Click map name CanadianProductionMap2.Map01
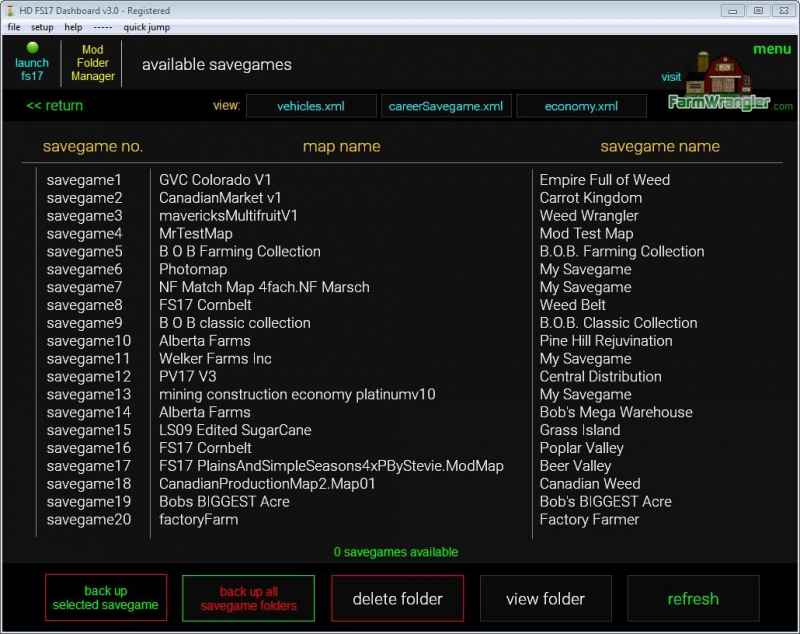 [x=267, y=484]
